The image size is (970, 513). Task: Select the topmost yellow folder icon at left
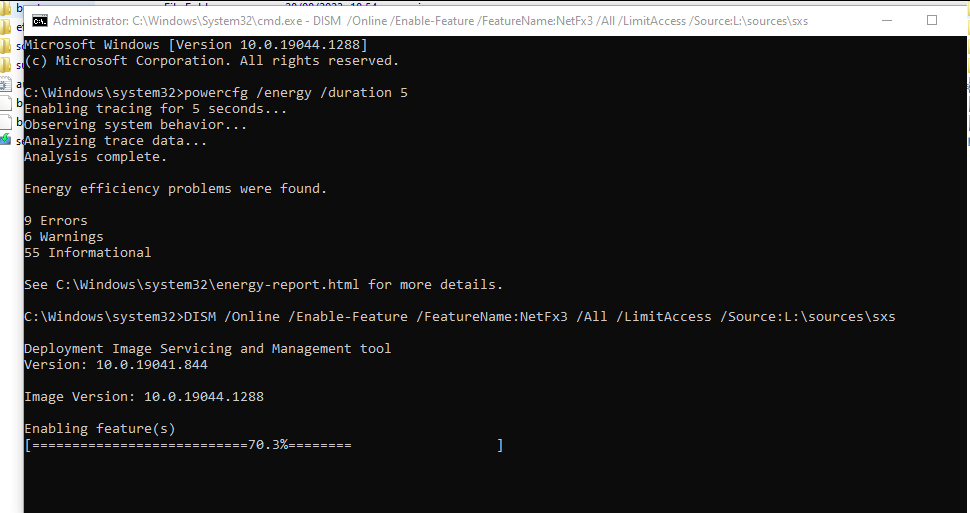(x=6, y=9)
